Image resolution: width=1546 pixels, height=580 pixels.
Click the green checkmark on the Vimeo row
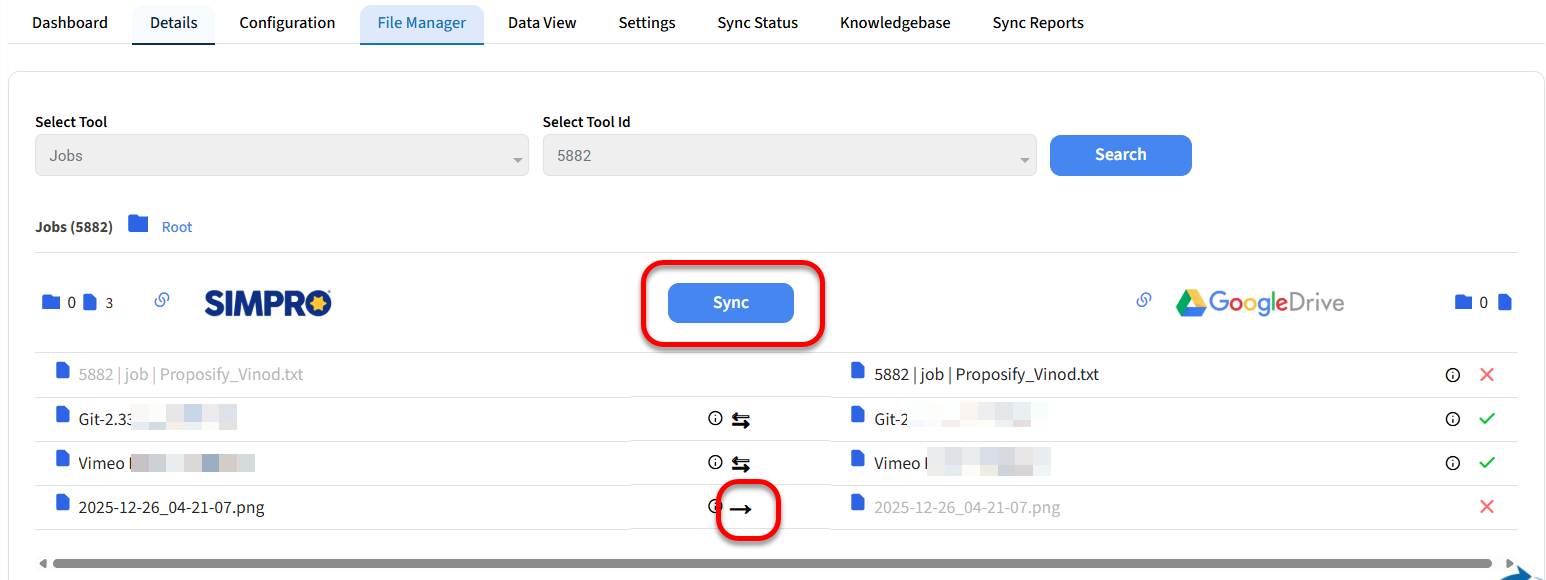coord(1486,463)
